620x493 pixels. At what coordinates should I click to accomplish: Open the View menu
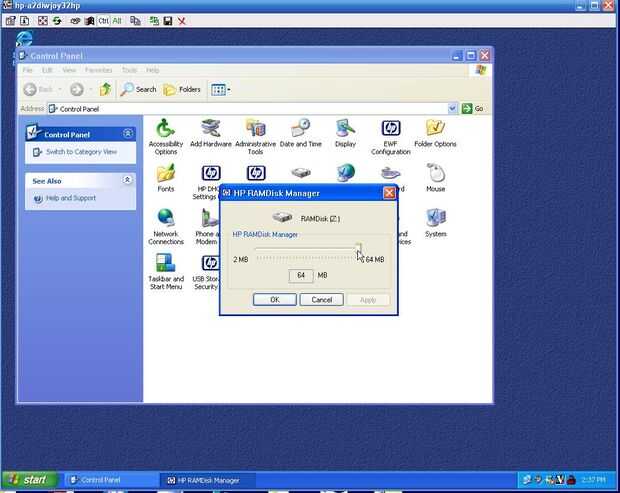(x=69, y=70)
